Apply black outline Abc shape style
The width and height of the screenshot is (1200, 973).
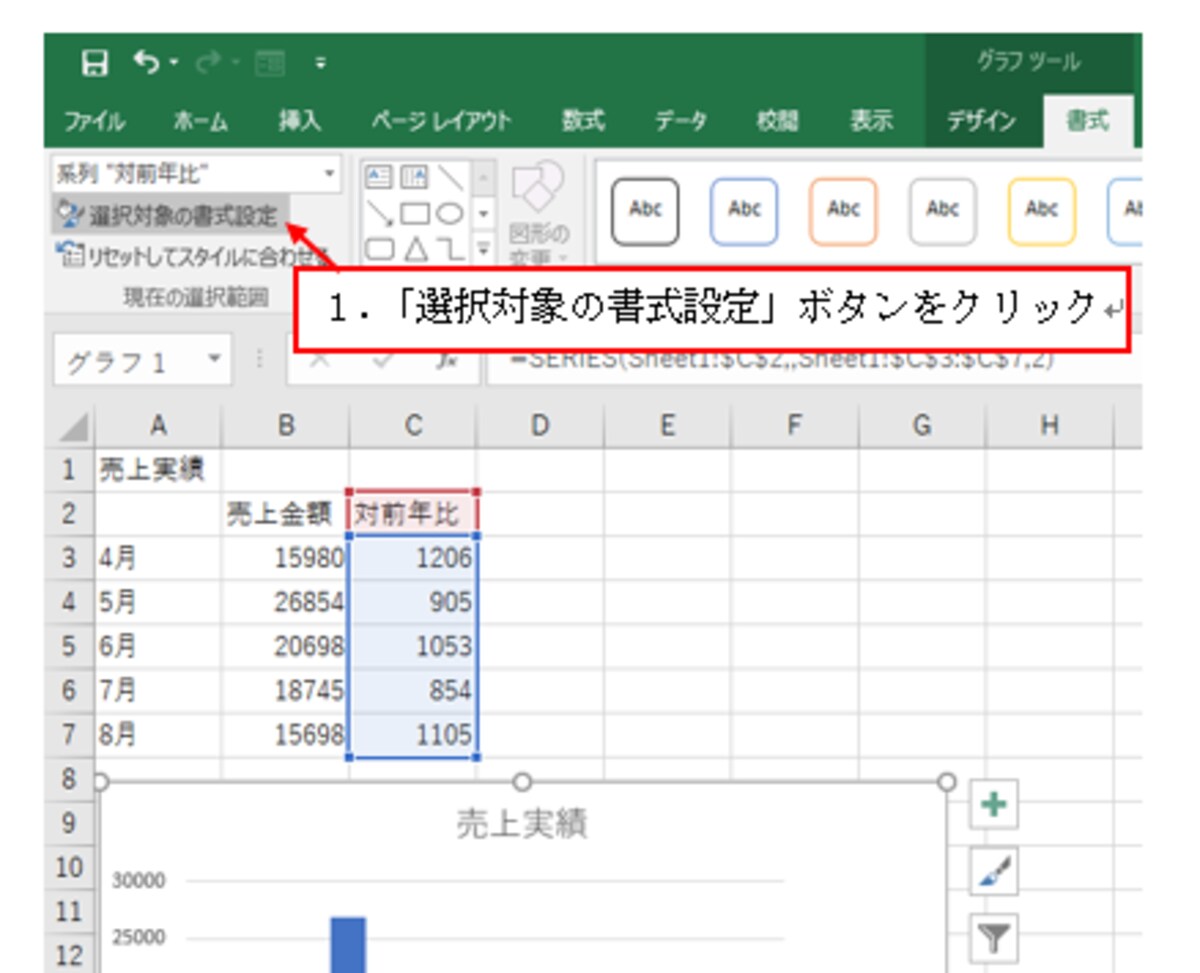[x=645, y=211]
